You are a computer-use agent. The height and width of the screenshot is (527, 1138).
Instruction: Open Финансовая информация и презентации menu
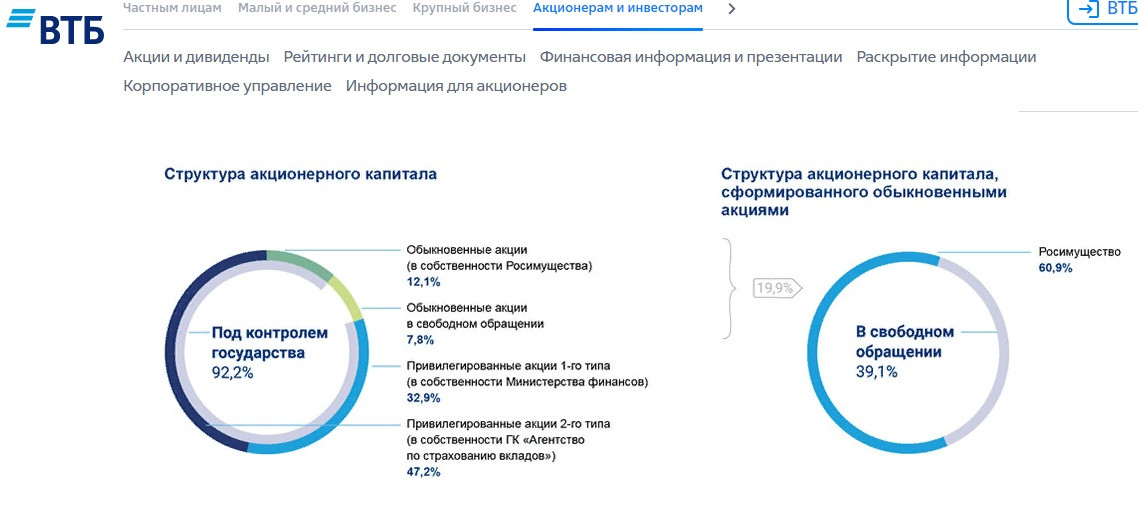tap(691, 57)
